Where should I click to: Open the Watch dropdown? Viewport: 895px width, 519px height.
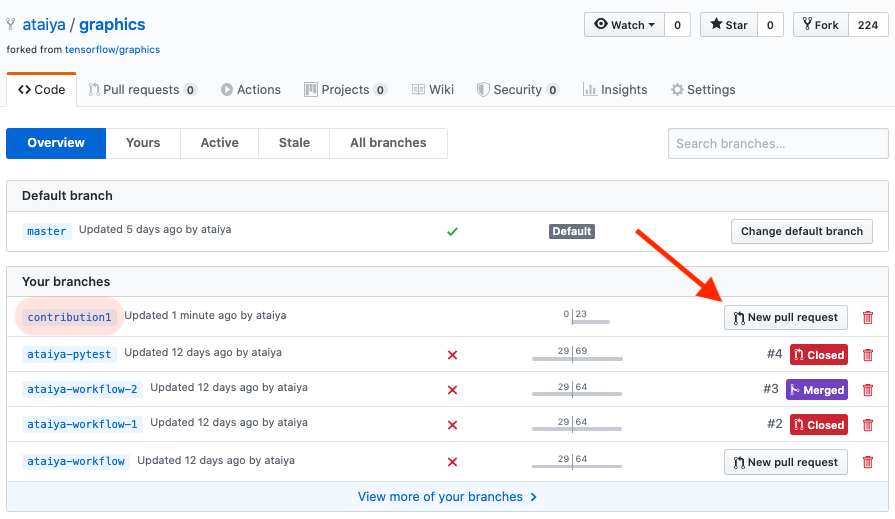[624, 25]
